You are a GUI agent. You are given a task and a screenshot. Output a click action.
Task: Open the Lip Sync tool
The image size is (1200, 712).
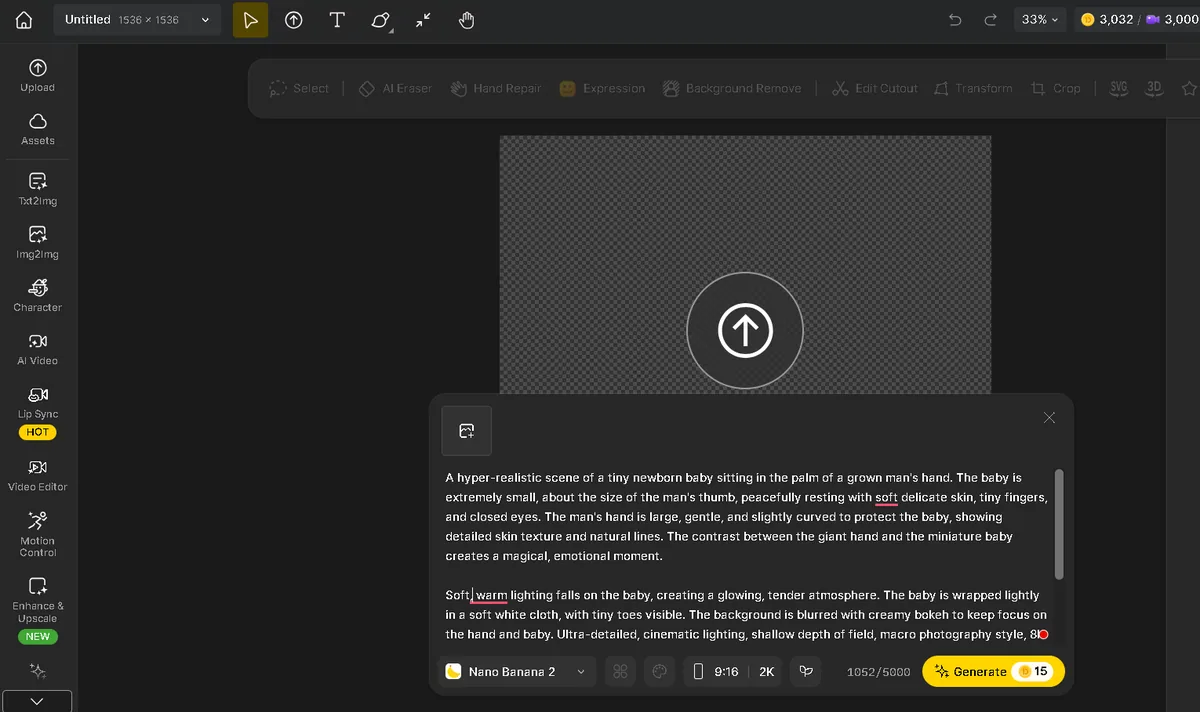tap(38, 402)
